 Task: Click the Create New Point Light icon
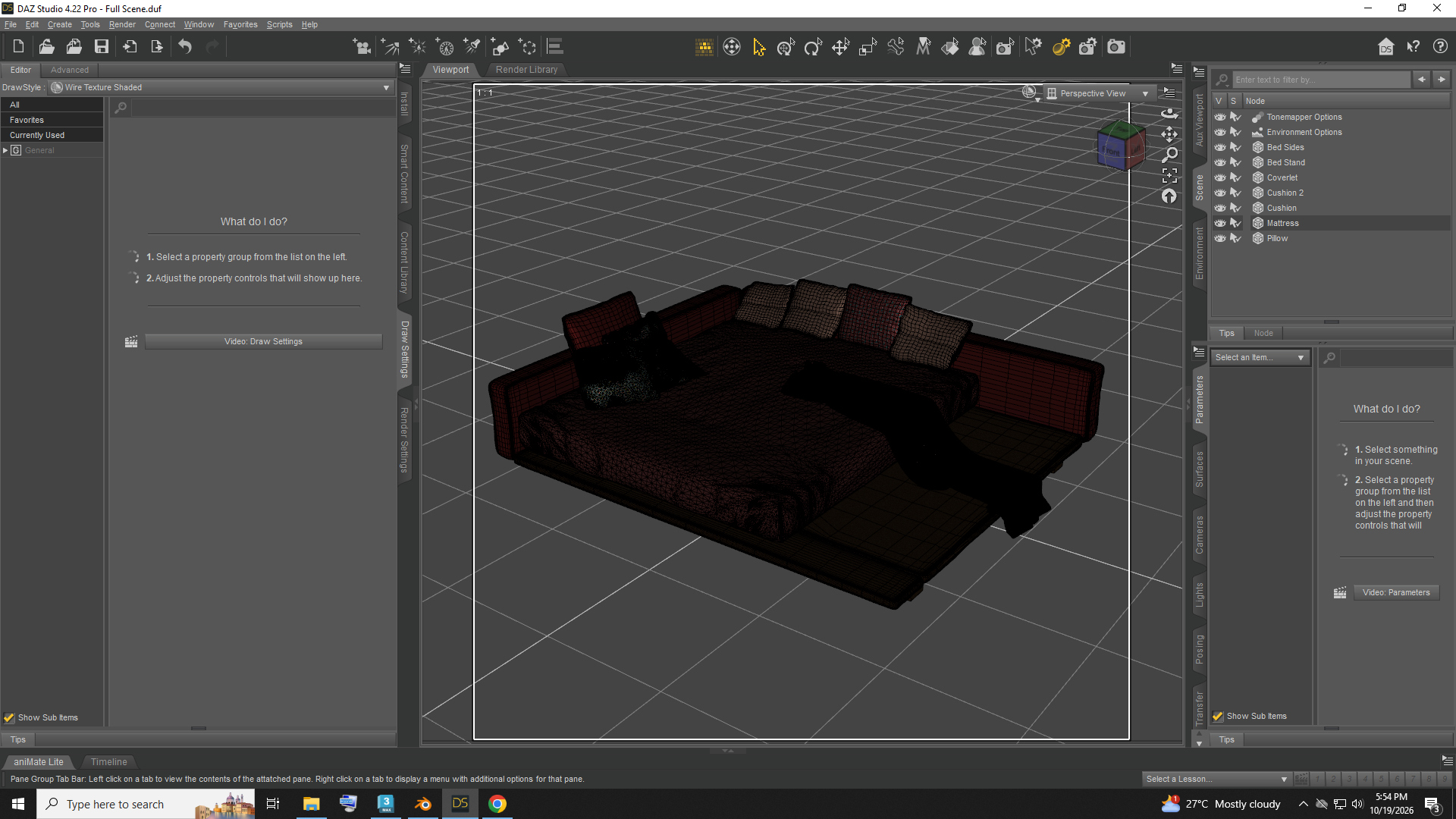417,47
